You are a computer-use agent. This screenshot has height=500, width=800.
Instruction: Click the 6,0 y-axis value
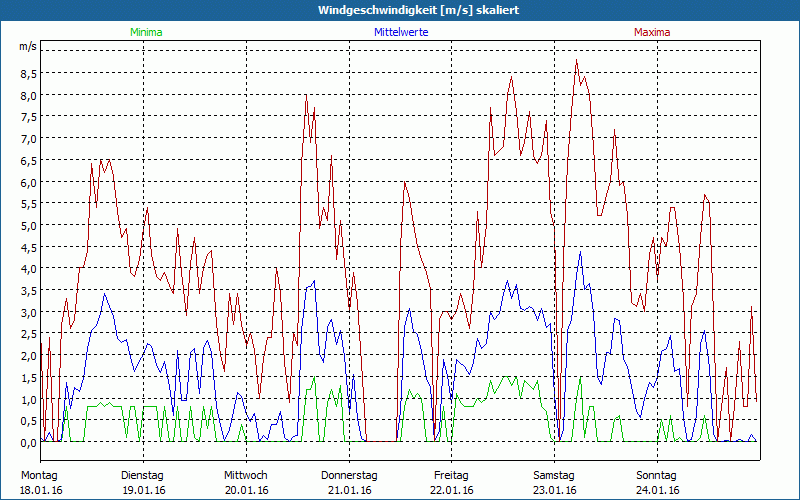point(29,182)
